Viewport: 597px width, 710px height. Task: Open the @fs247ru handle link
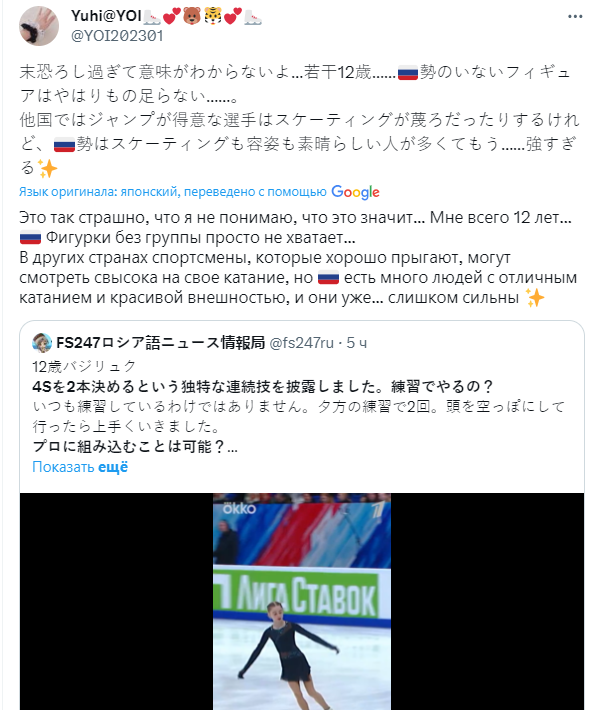301,343
